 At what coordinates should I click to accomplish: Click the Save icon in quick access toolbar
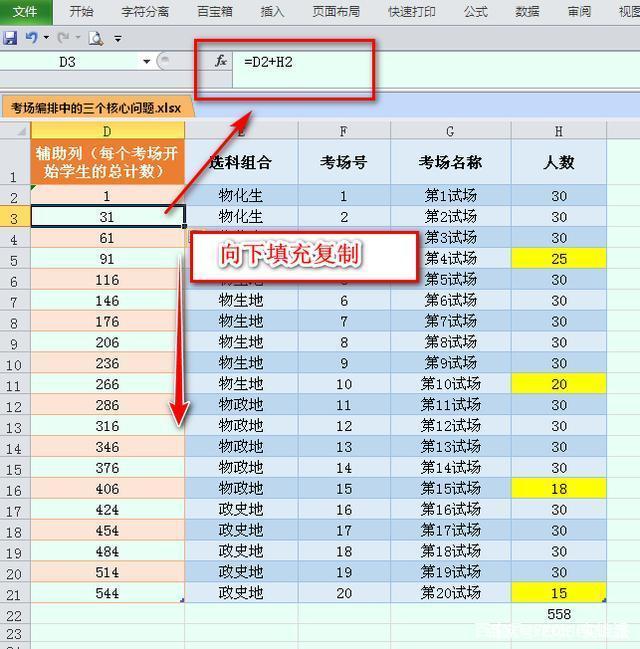click(x=10, y=38)
